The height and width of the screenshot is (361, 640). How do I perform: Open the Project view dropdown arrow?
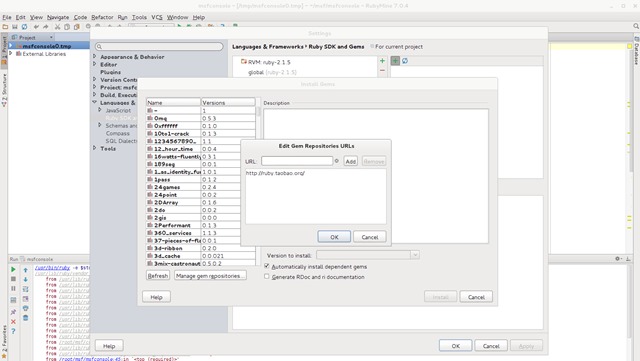click(x=51, y=37)
